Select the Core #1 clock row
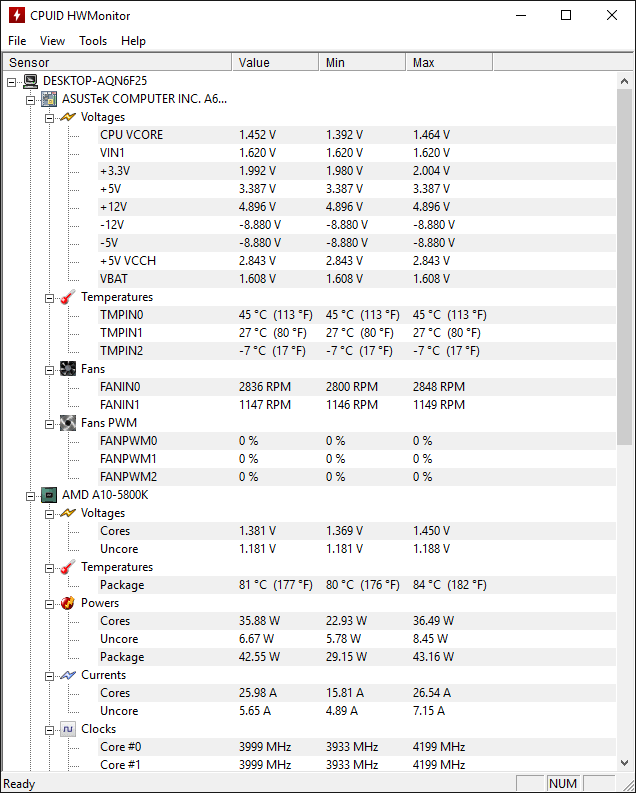 click(357, 765)
